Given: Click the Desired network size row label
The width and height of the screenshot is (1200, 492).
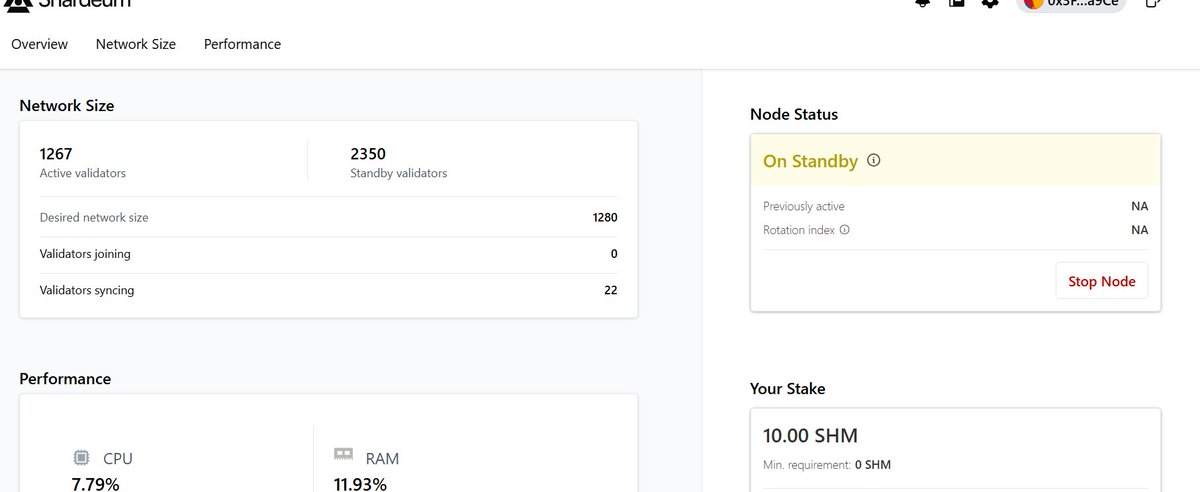Looking at the screenshot, I should click(94, 217).
